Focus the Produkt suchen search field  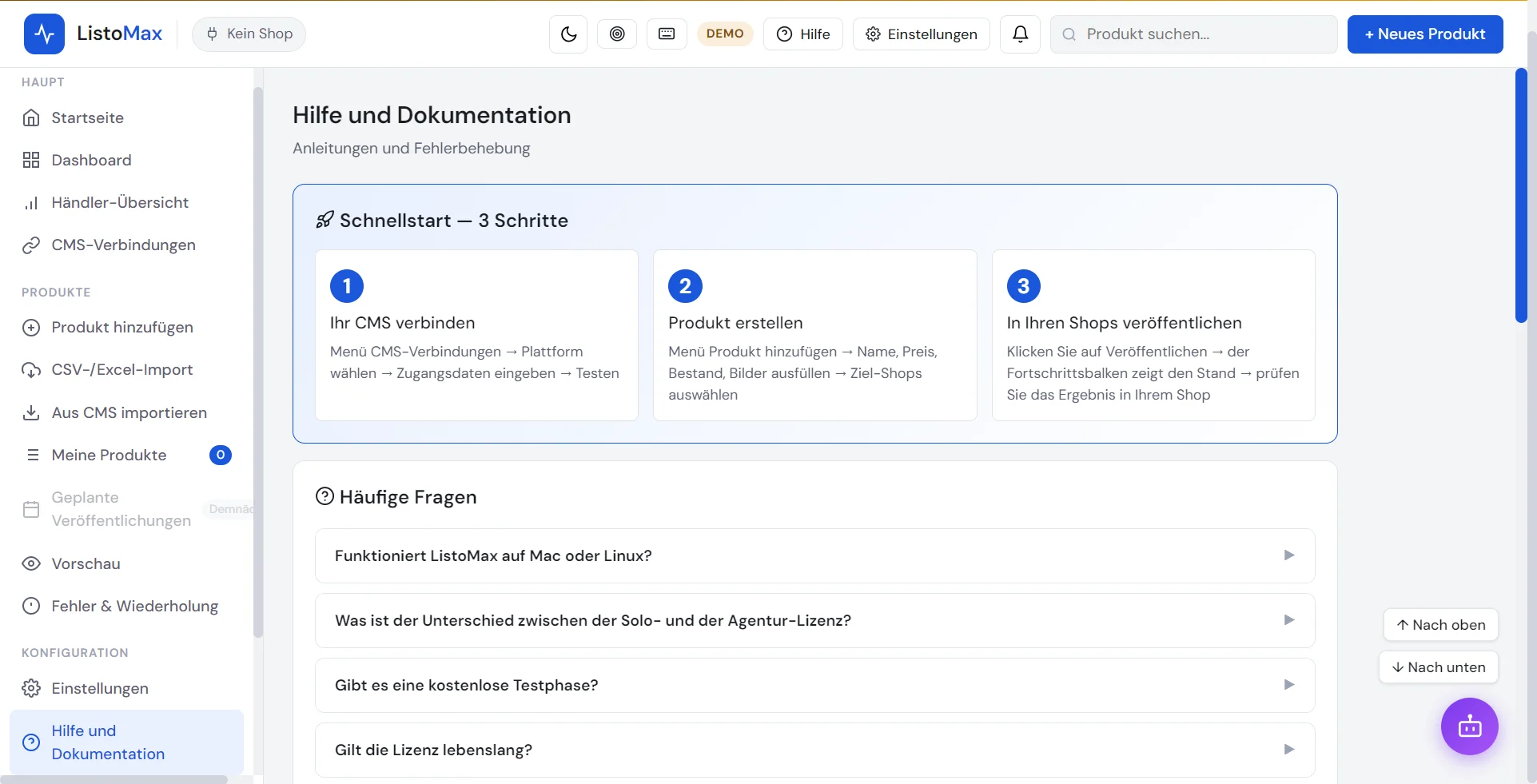point(1193,34)
